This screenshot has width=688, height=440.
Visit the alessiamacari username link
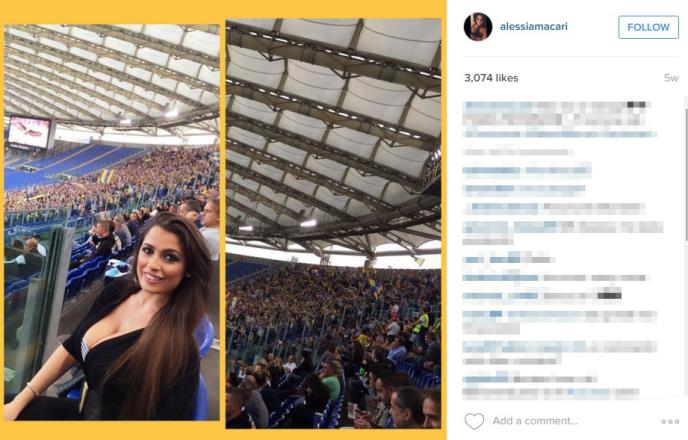[x=534, y=26]
